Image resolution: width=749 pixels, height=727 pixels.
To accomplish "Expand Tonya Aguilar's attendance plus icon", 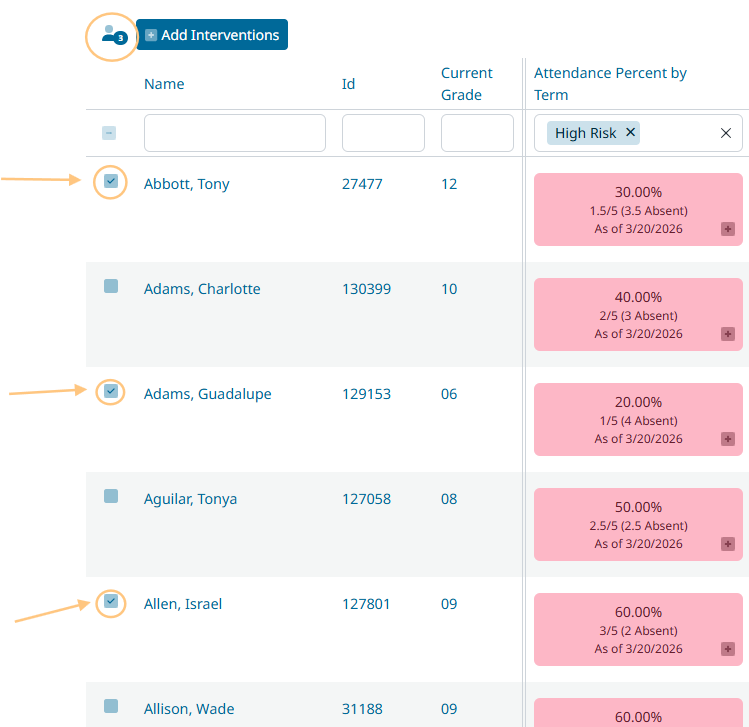I will pos(728,544).
